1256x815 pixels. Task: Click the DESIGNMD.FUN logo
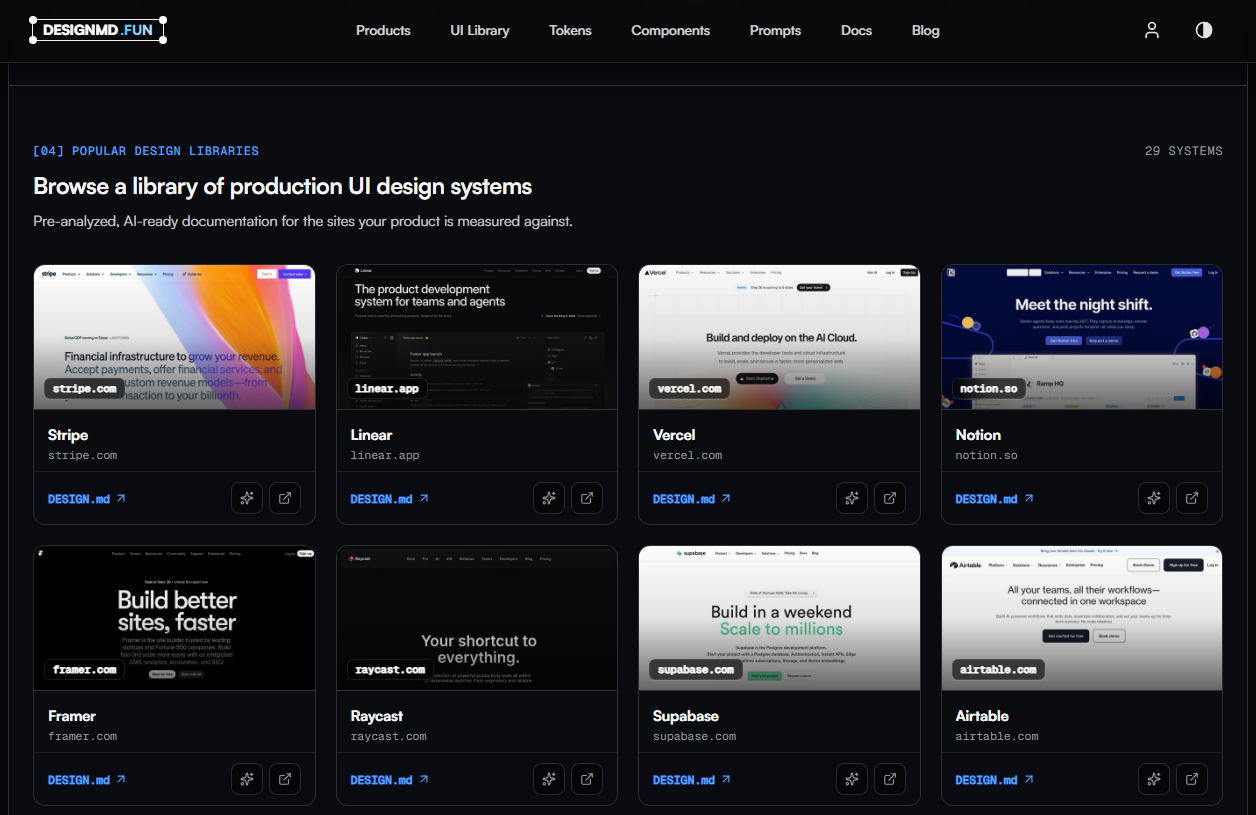[98, 30]
